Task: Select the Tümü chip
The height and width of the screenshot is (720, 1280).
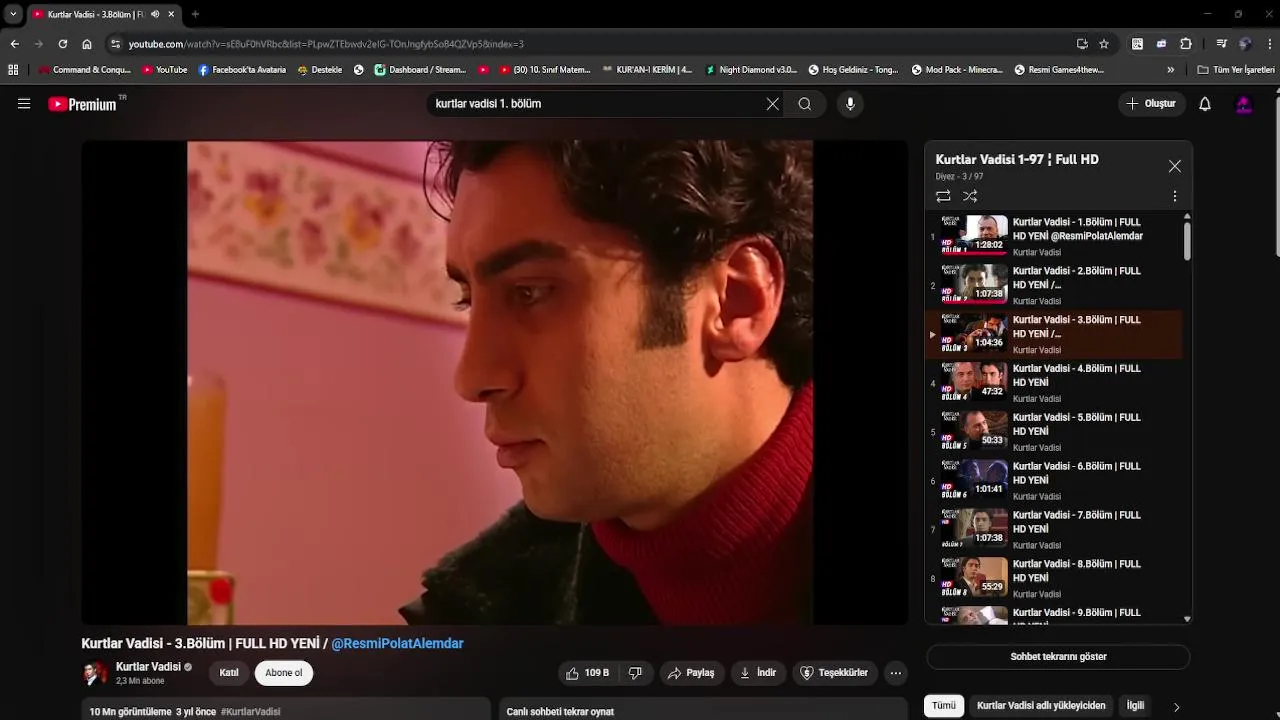Action: (x=944, y=706)
